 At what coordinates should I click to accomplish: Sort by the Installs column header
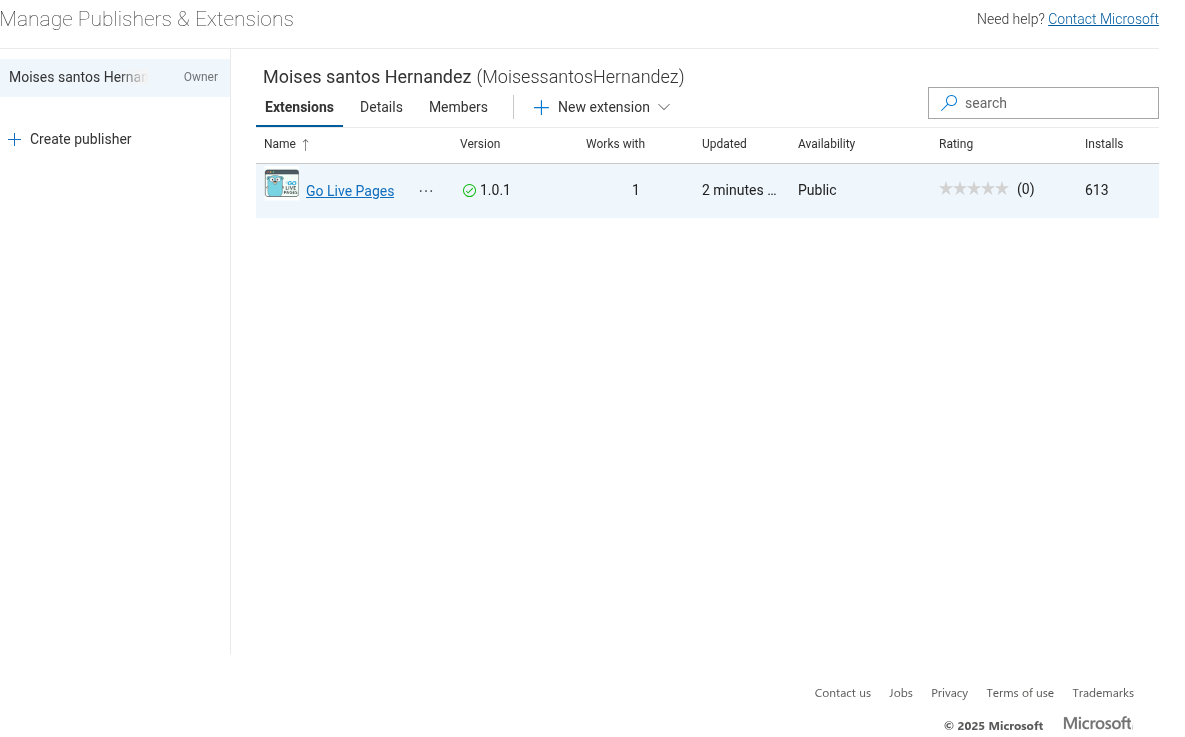[x=1104, y=144]
